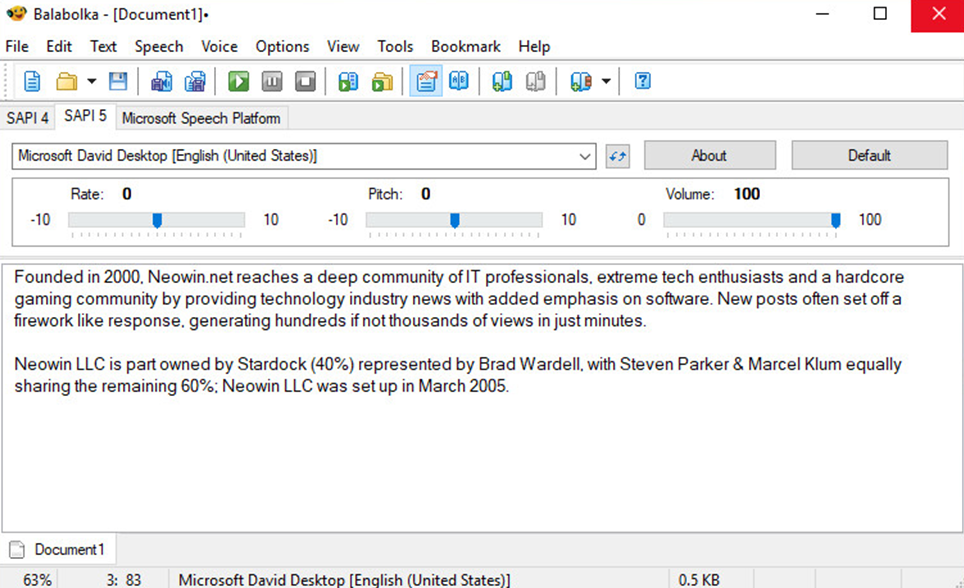Open a file with the folder icon
Image resolution: width=964 pixels, height=588 pixels.
[66, 81]
